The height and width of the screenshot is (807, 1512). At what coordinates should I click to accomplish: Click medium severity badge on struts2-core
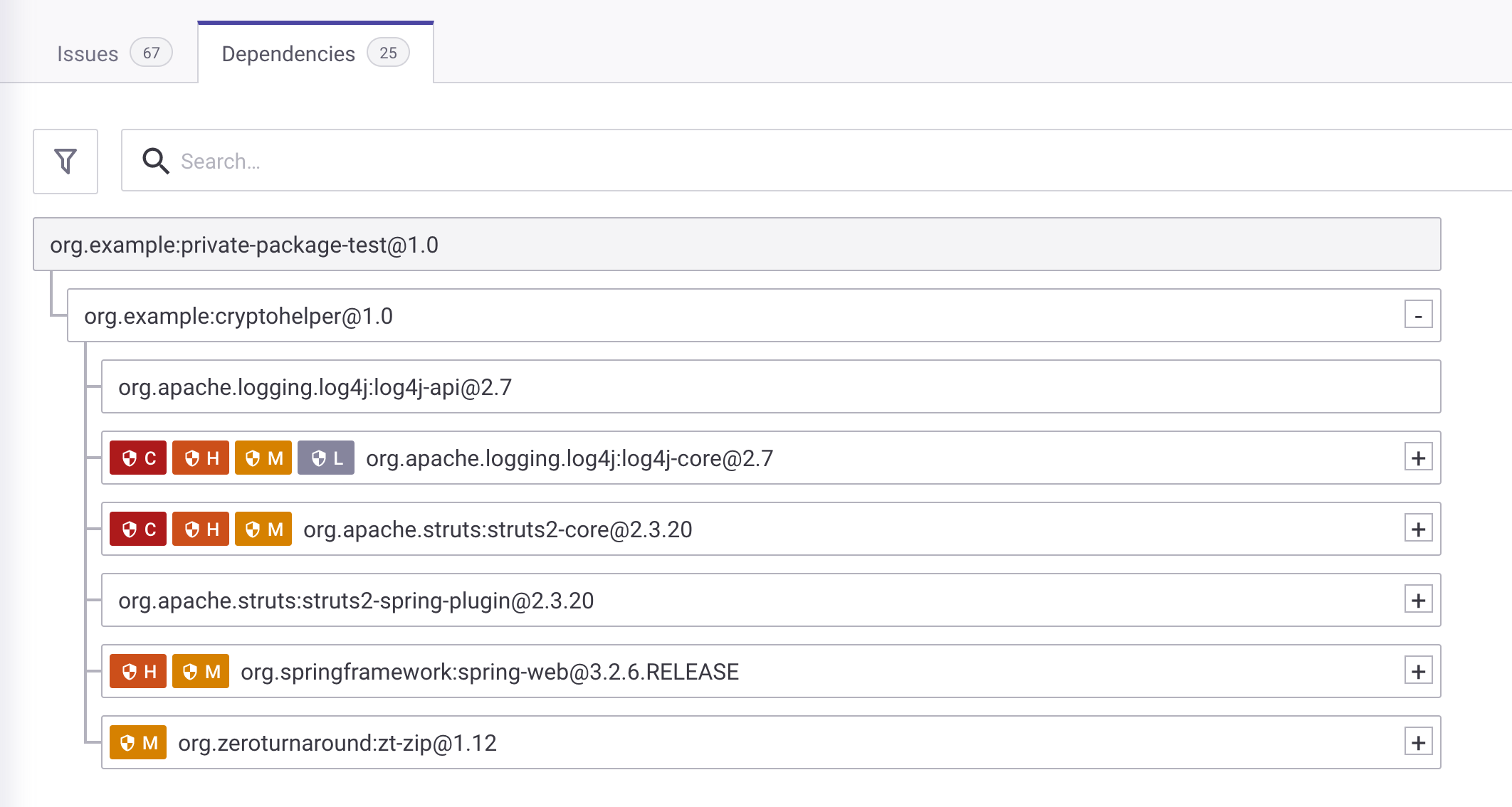(x=263, y=529)
